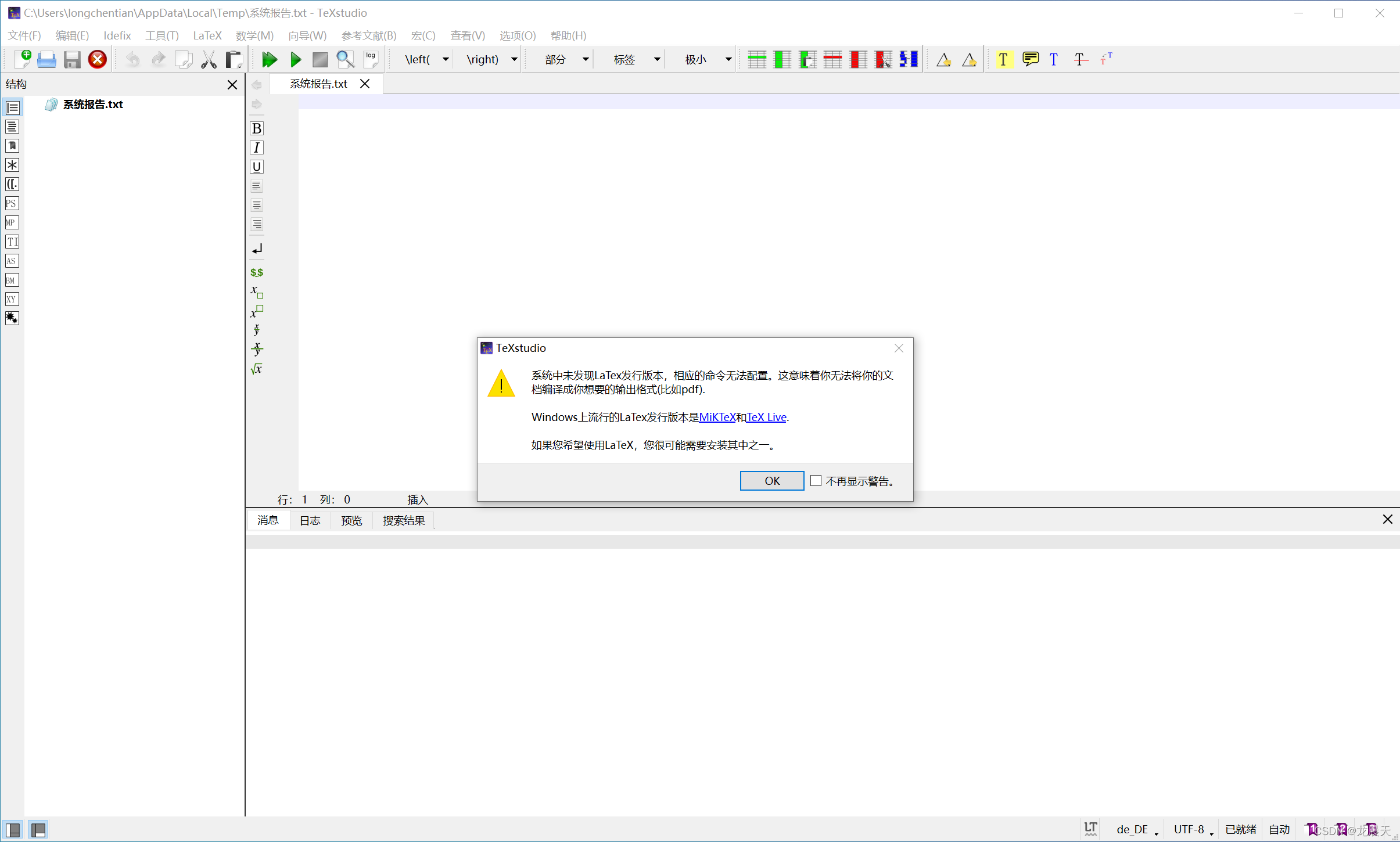Insert inline math with $$ icon

pyautogui.click(x=257, y=272)
